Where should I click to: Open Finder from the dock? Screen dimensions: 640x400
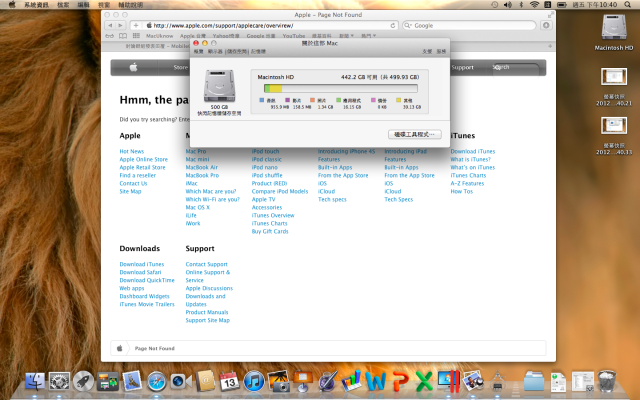pos(35,381)
